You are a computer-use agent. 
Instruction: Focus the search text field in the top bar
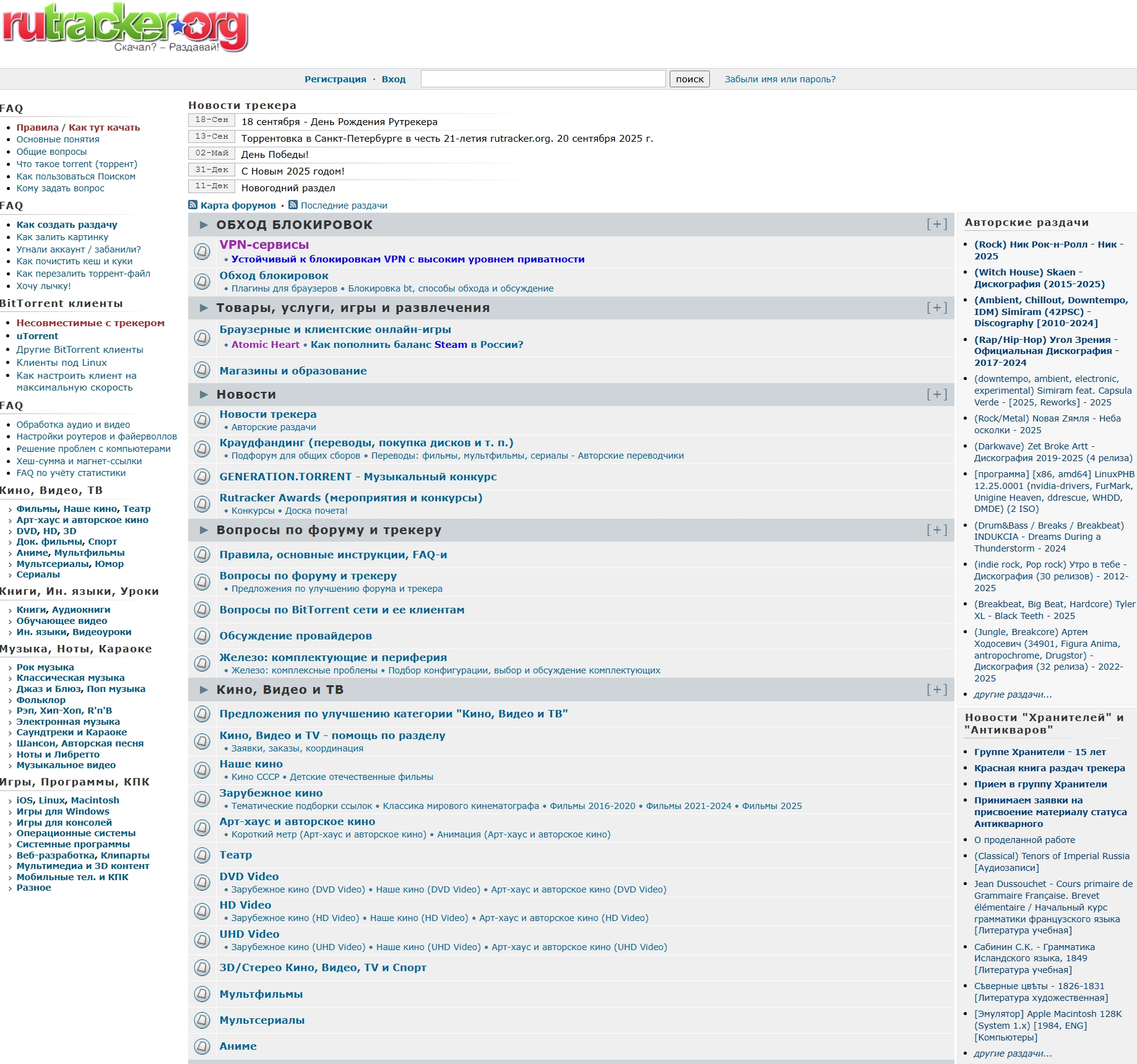coord(543,79)
